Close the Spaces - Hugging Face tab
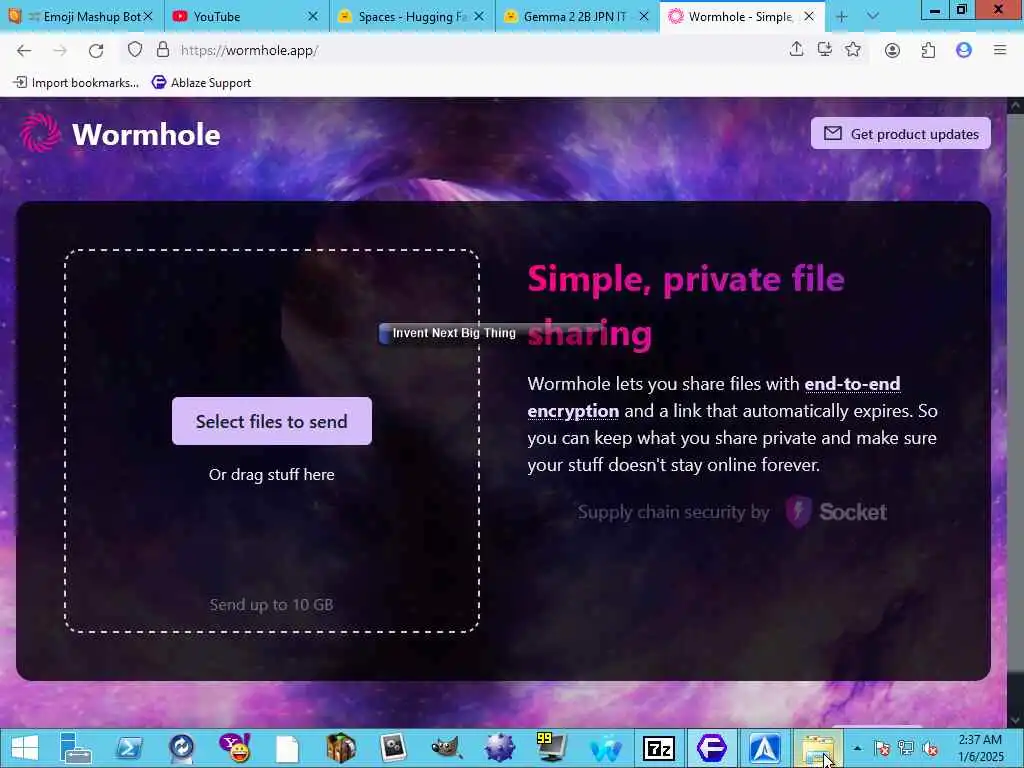The image size is (1024, 768). pos(479,16)
